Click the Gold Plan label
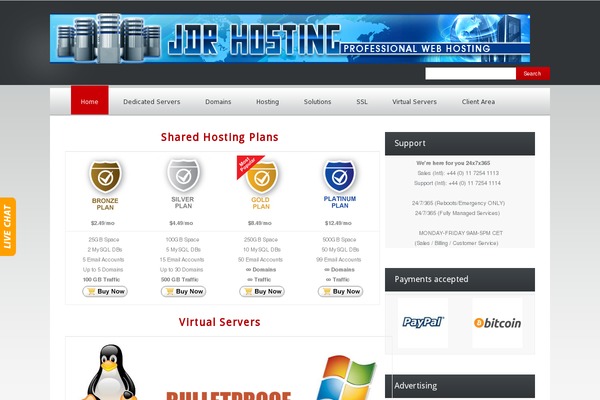 [x=261, y=203]
